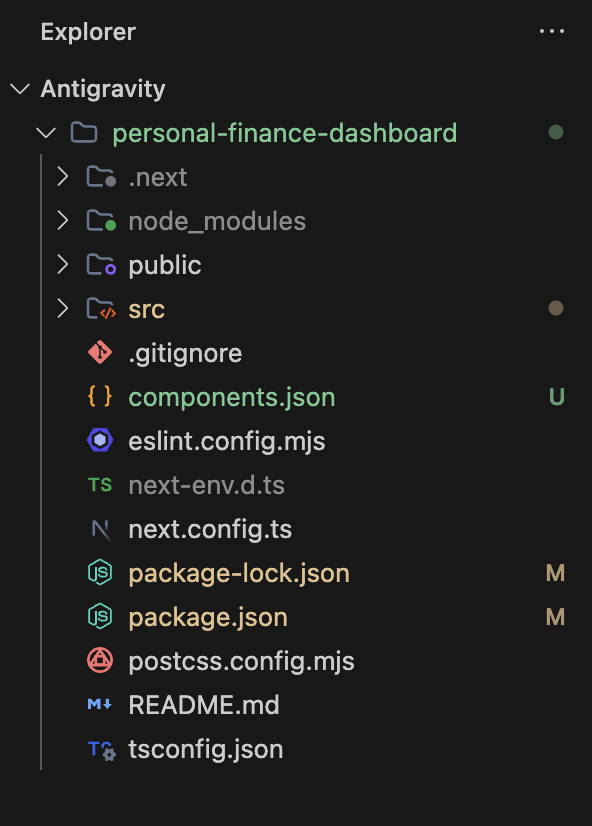Open the Explorer more actions menu

pyautogui.click(x=552, y=30)
